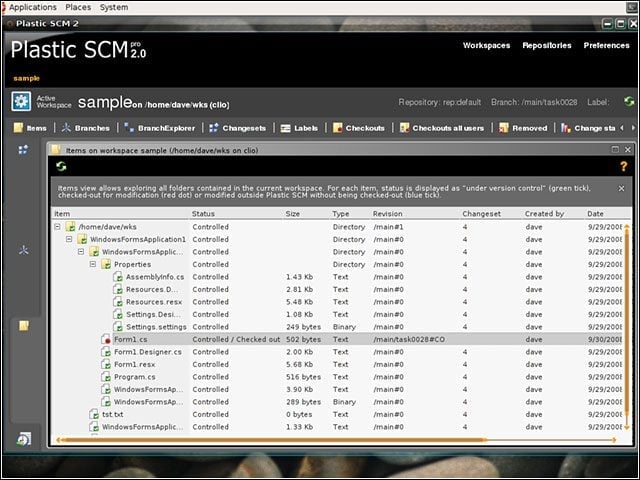The image size is (640, 480).
Task: Select the Settings.Desi... file row
Action: click(153, 314)
